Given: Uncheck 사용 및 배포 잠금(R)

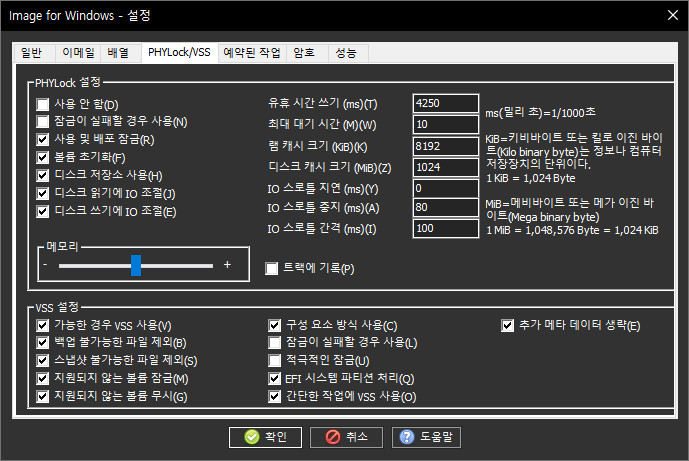Looking at the screenshot, I should point(43,140).
